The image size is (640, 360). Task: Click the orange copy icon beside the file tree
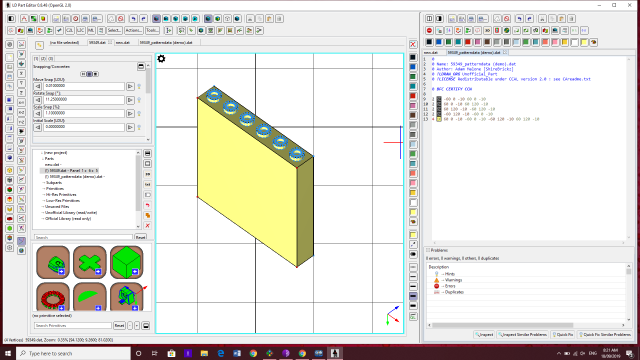point(148,215)
